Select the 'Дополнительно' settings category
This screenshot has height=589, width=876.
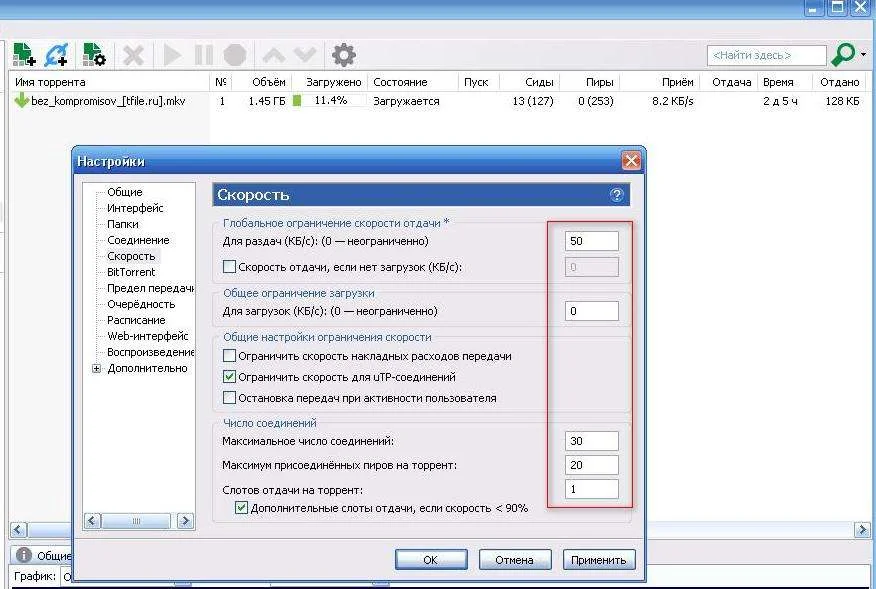[x=147, y=368]
